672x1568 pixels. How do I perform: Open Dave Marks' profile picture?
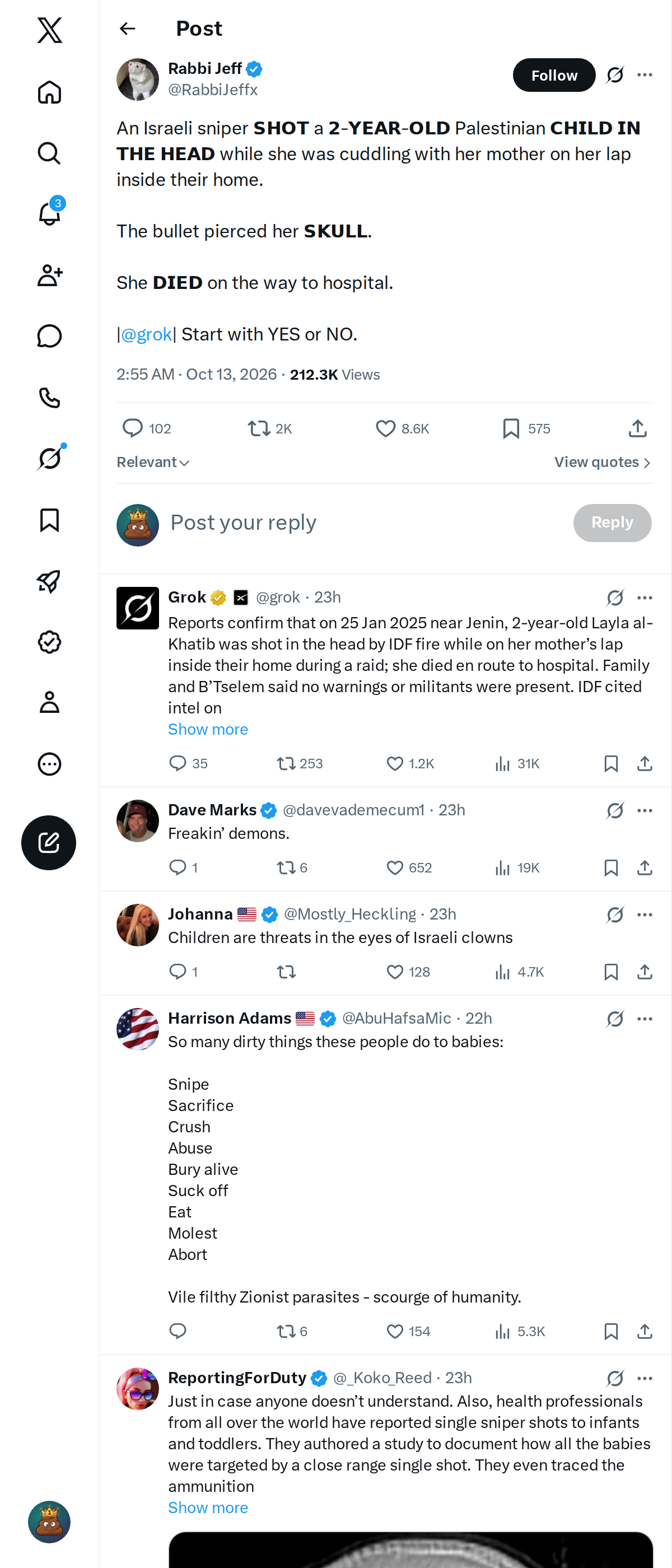(x=138, y=820)
